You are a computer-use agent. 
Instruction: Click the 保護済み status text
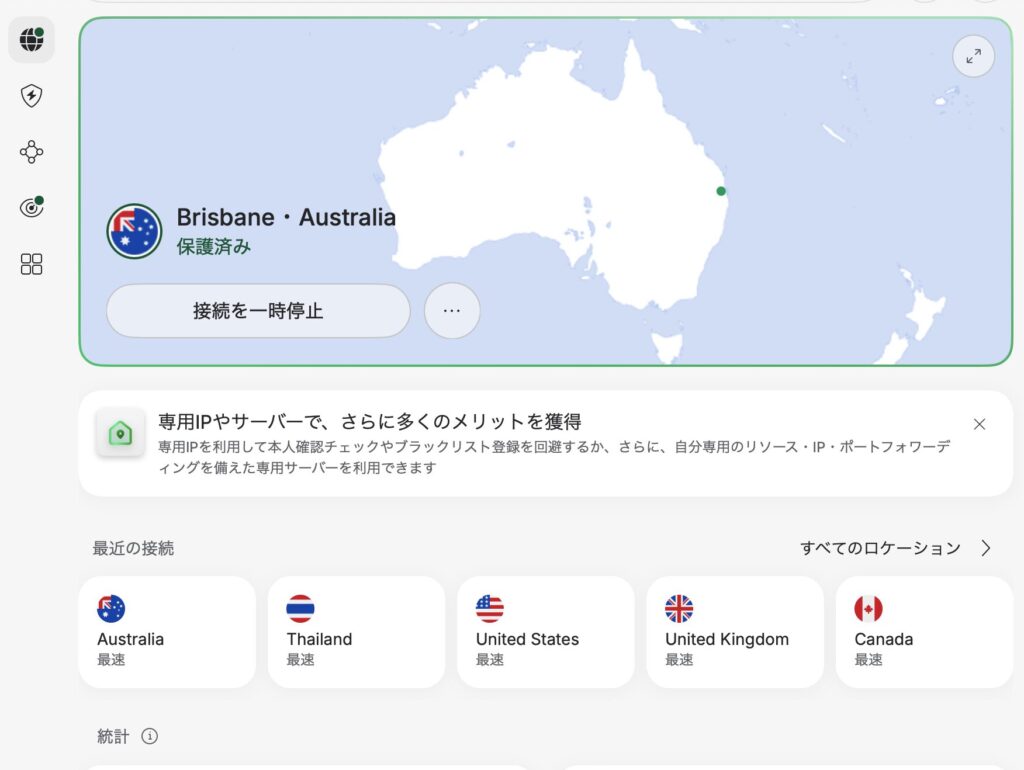pos(214,247)
